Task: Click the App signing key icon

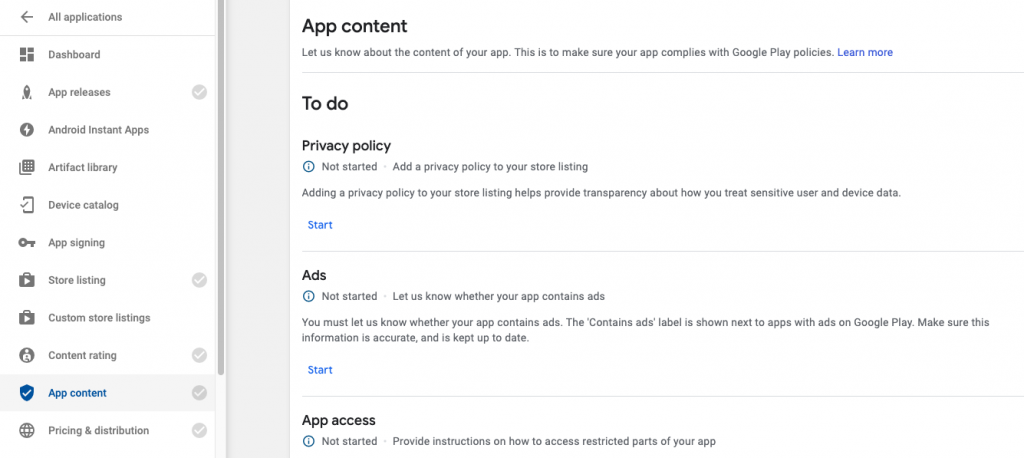Action: click(27, 243)
